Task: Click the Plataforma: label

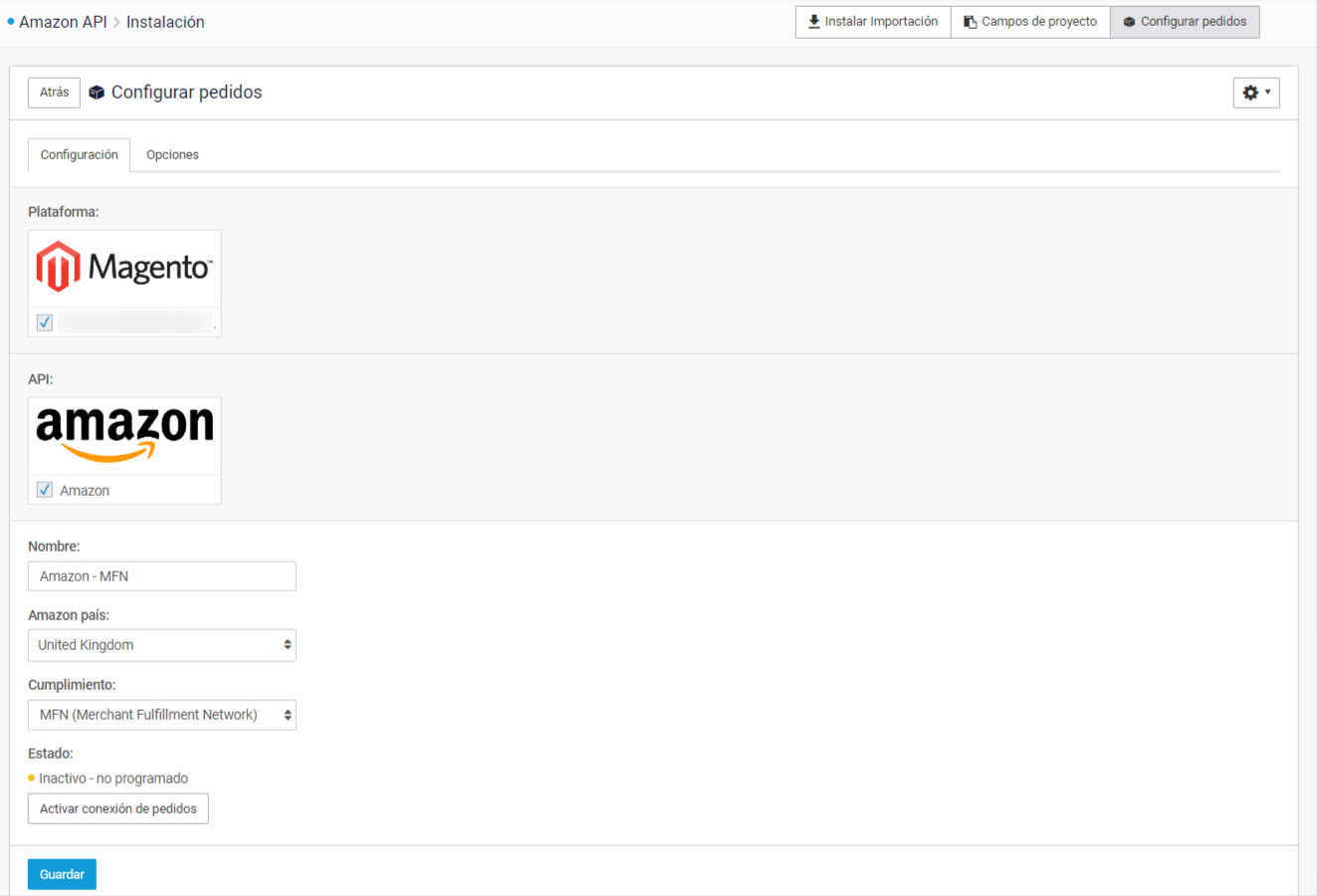Action: click(64, 212)
